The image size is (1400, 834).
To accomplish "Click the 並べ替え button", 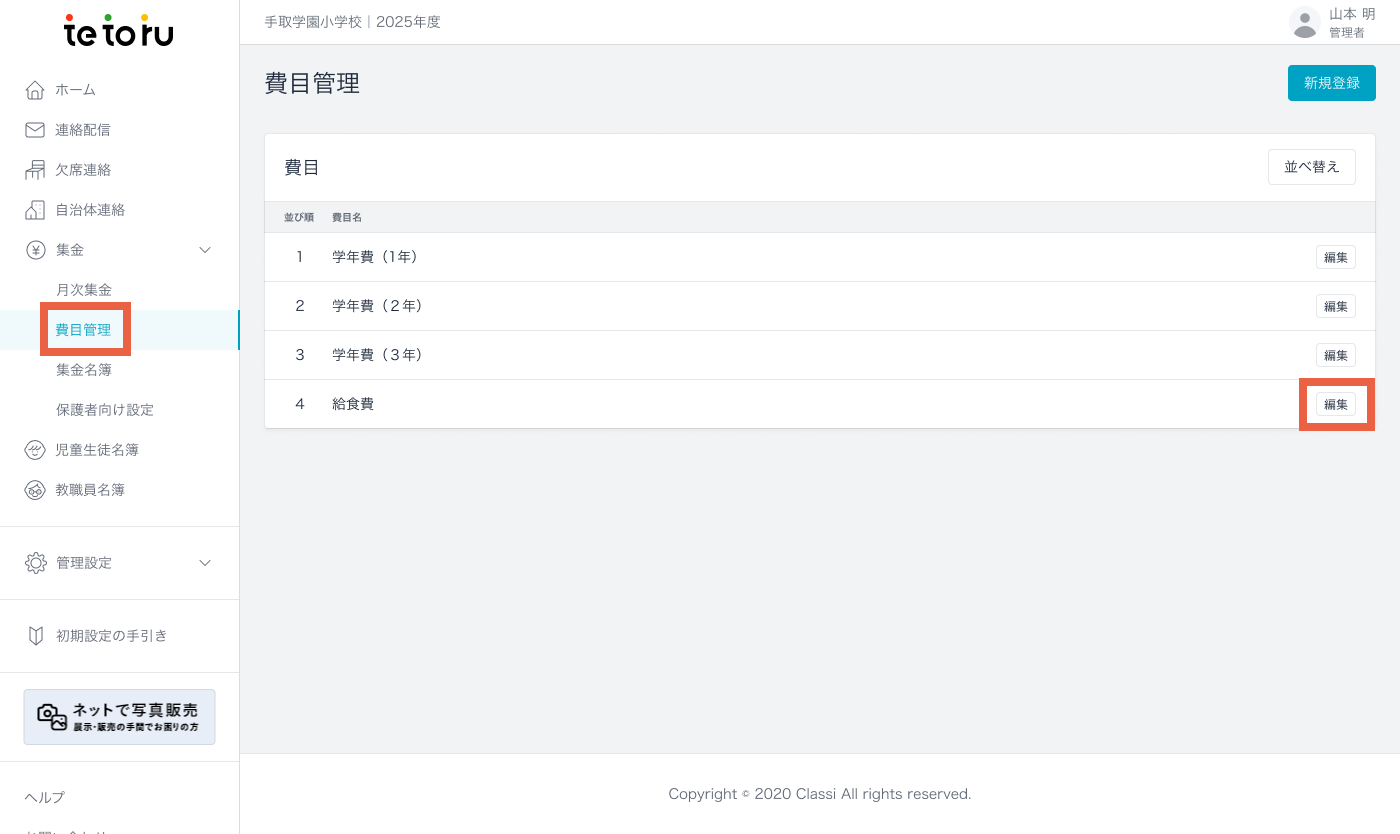I will coord(1311,167).
